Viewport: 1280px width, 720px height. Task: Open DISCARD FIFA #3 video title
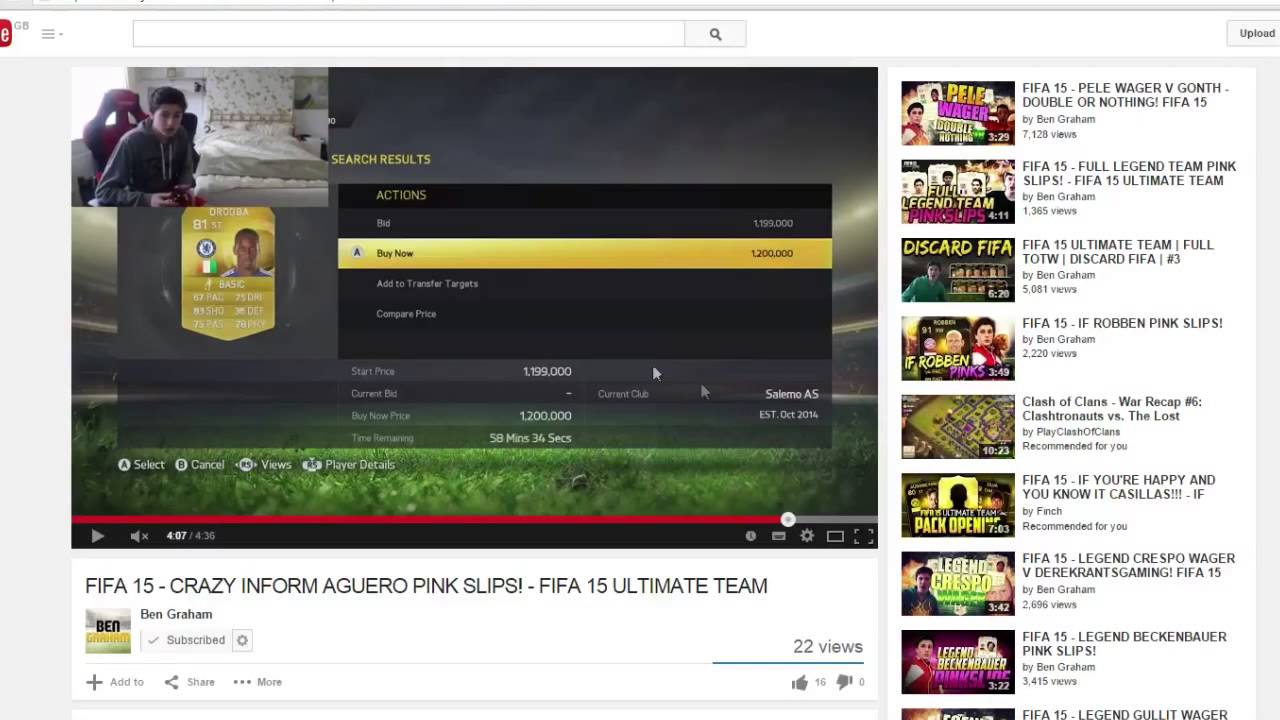point(1118,251)
